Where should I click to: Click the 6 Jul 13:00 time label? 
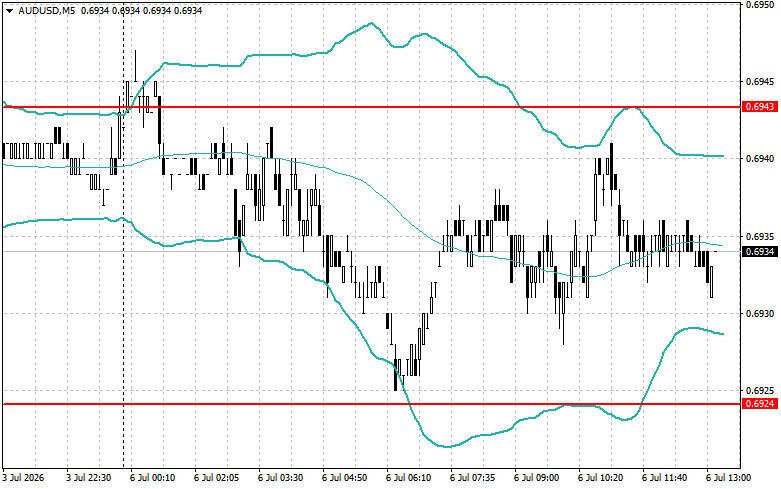tap(728, 478)
